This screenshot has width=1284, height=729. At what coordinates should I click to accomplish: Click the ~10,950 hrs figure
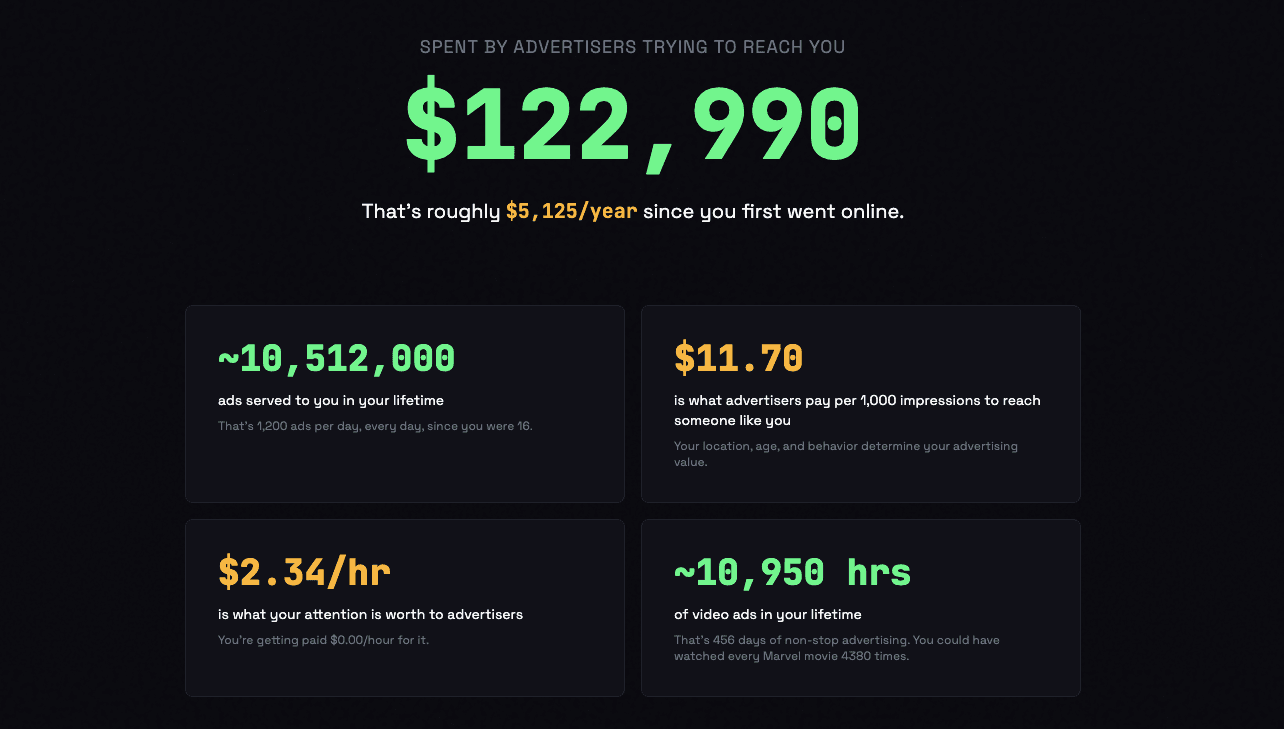click(x=792, y=572)
